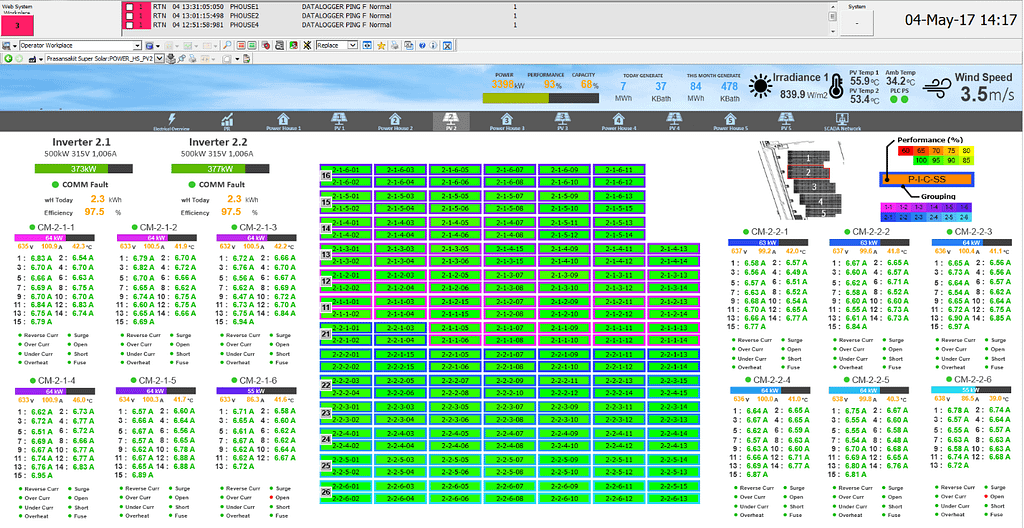Click the red alarm count button showing 3
This screenshot has width=1024, height=528.
[17, 23]
